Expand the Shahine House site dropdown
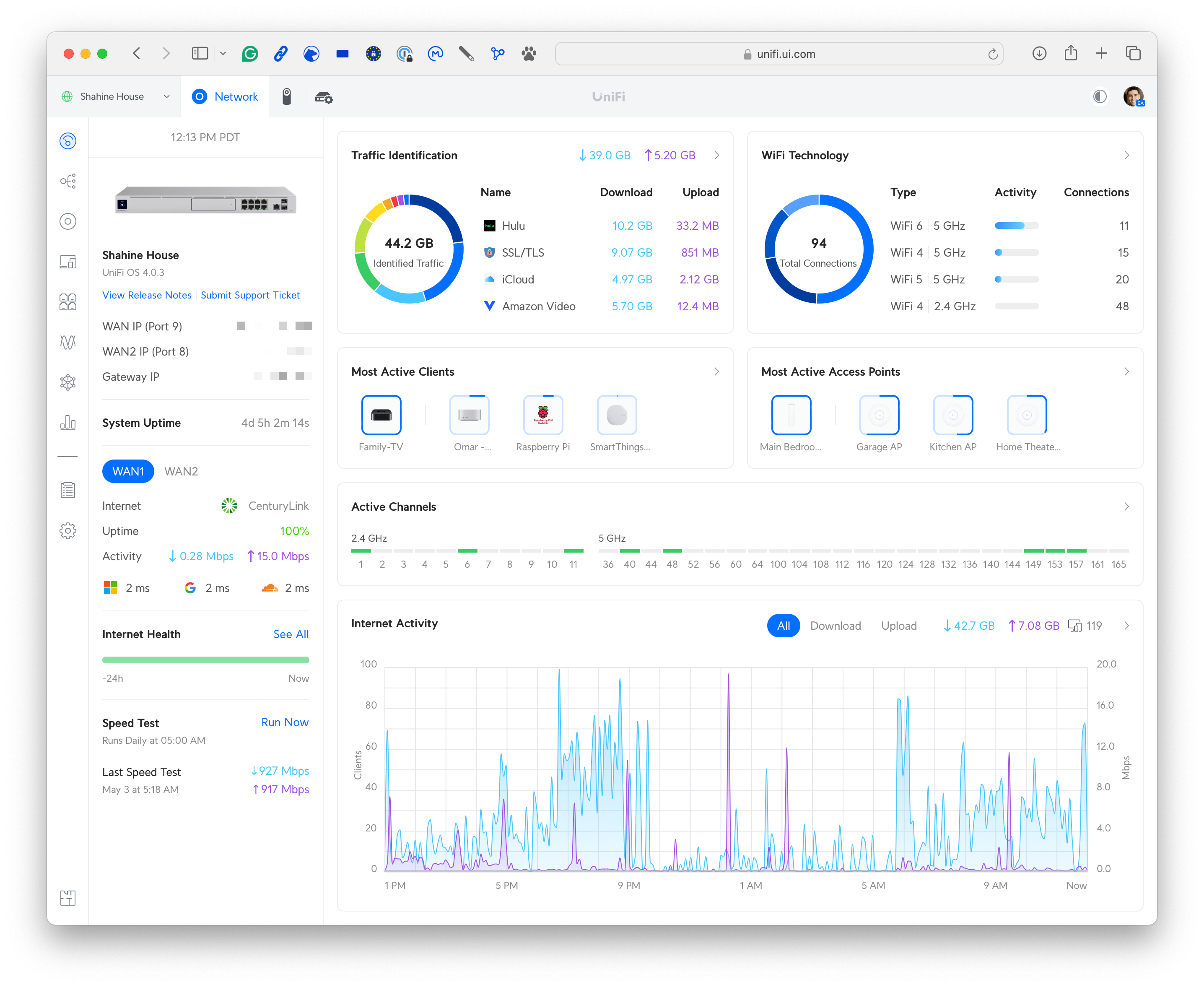The image size is (1204, 987). [x=166, y=97]
